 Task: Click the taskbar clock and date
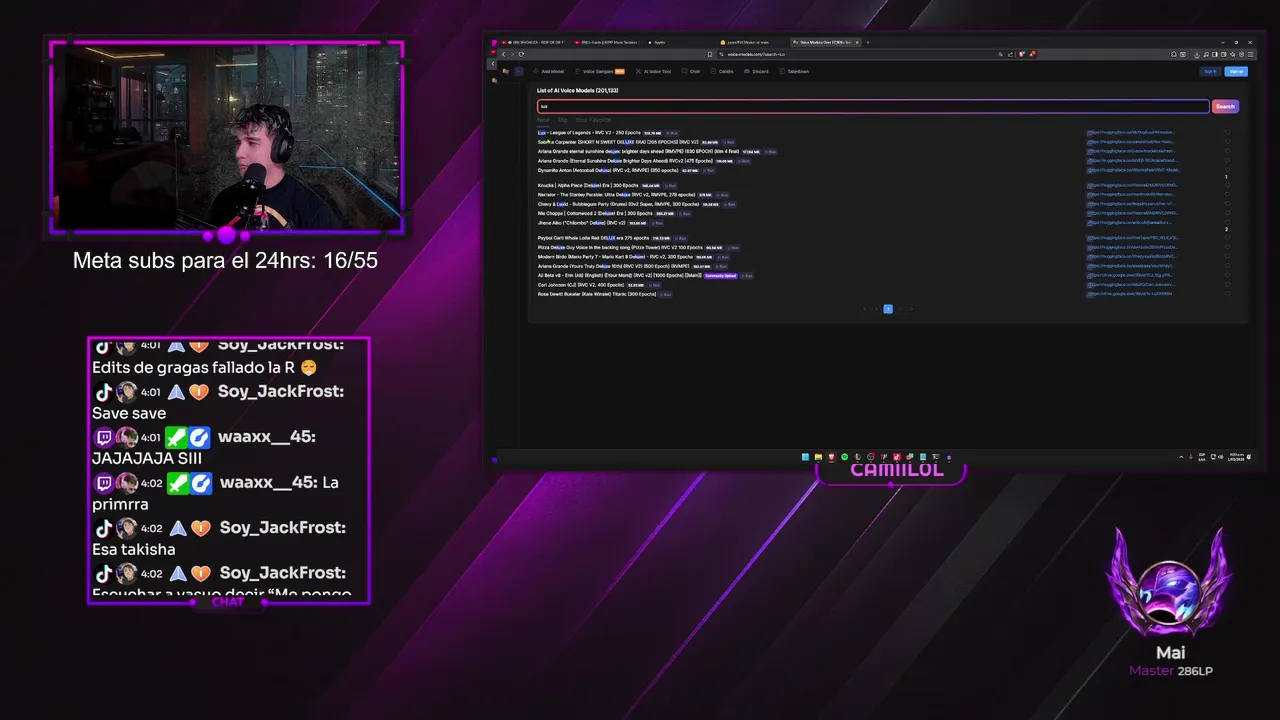pos(1237,457)
